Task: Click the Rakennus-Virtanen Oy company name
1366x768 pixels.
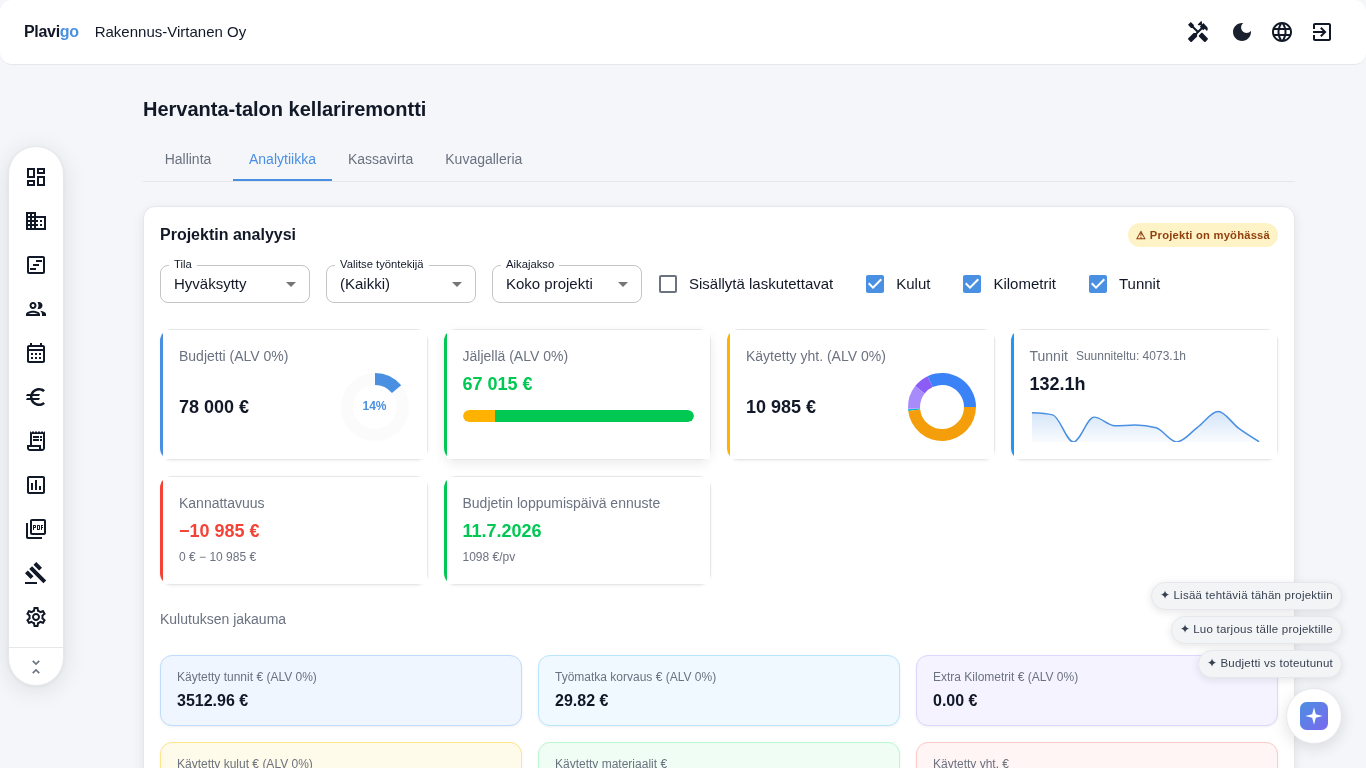Action: (170, 32)
